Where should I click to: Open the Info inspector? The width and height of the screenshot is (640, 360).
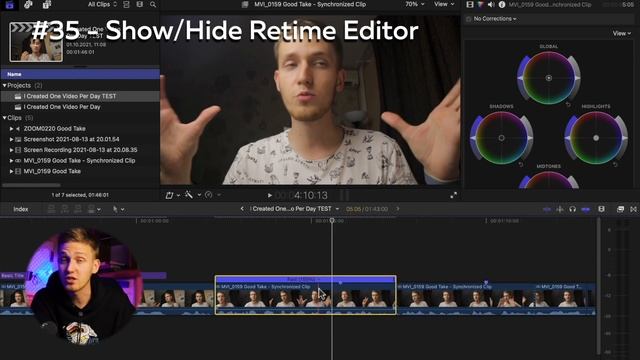[502, 4]
